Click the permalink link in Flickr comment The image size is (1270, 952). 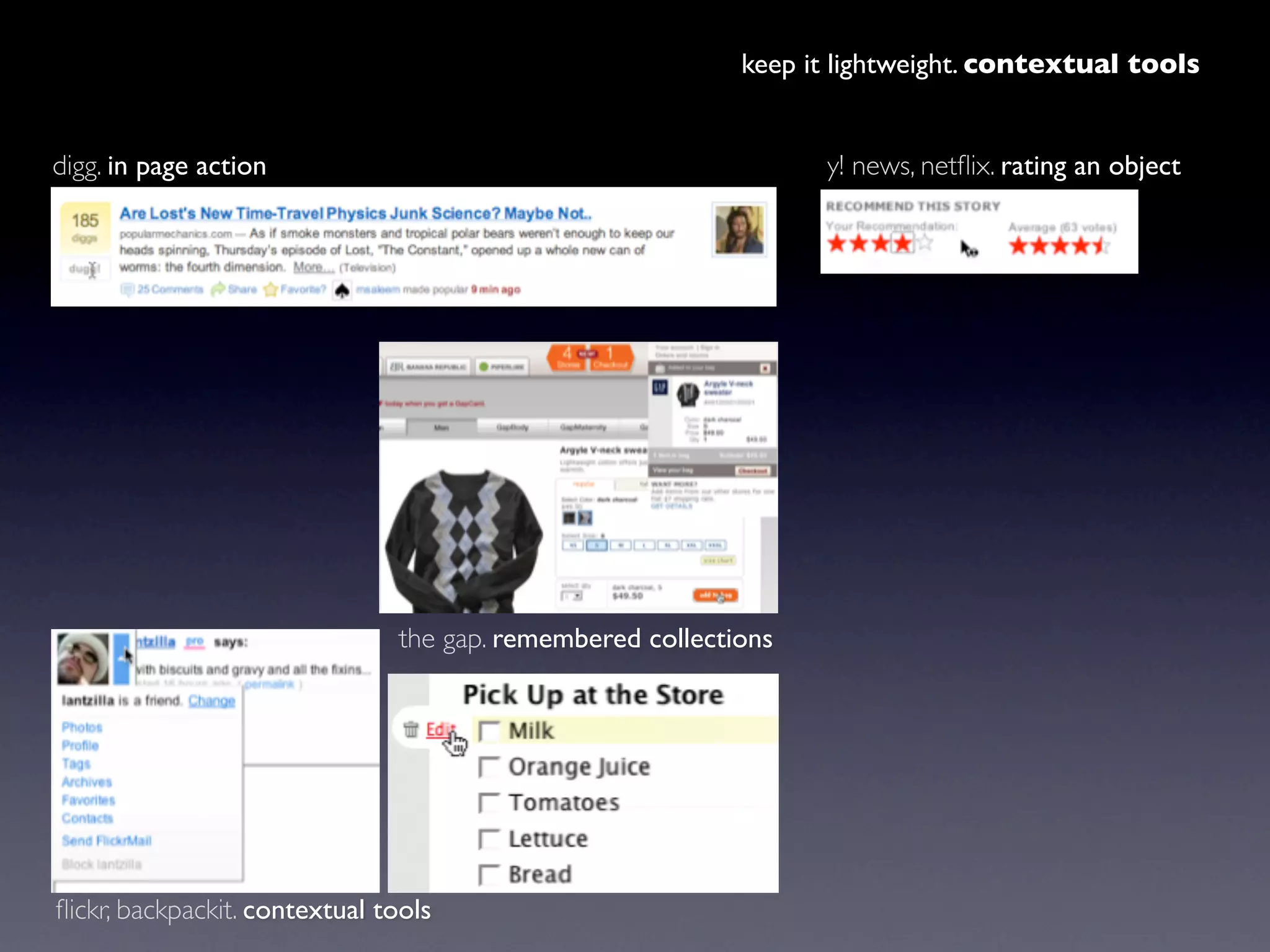click(269, 684)
